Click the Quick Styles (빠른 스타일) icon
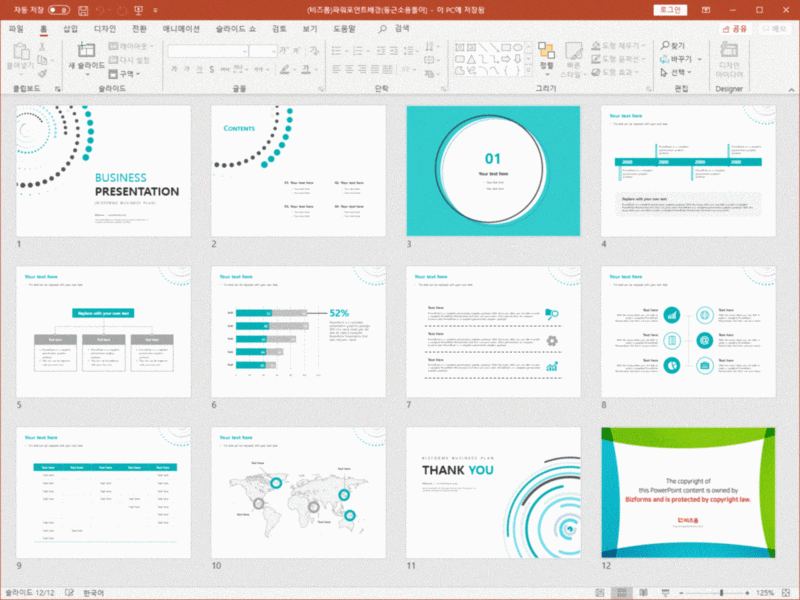This screenshot has width=800, height=600. click(573, 51)
